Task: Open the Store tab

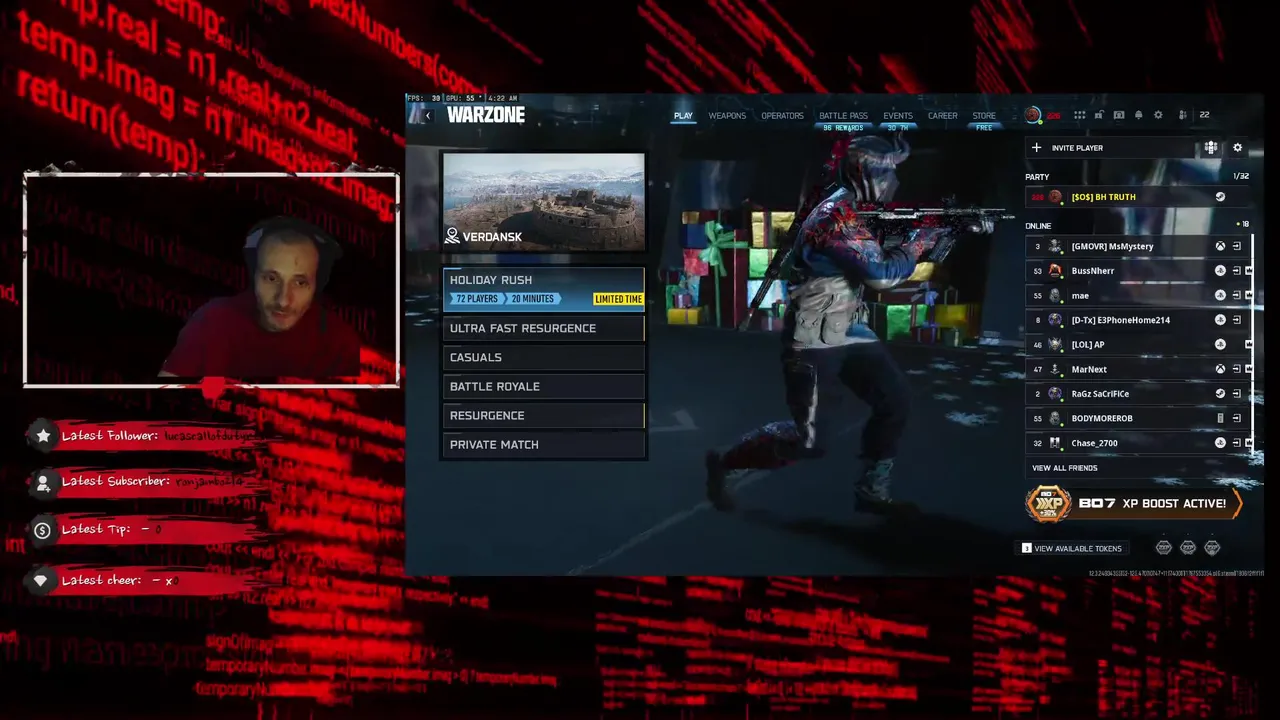Action: point(984,116)
